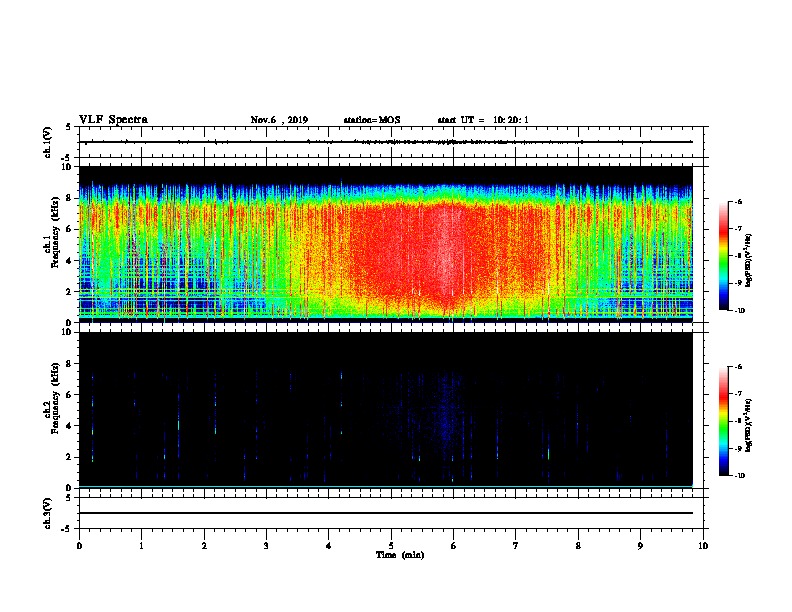Viewport: 792px width, 612px height.
Task: Click the "9" tick label on time axis
Action: click(x=640, y=546)
